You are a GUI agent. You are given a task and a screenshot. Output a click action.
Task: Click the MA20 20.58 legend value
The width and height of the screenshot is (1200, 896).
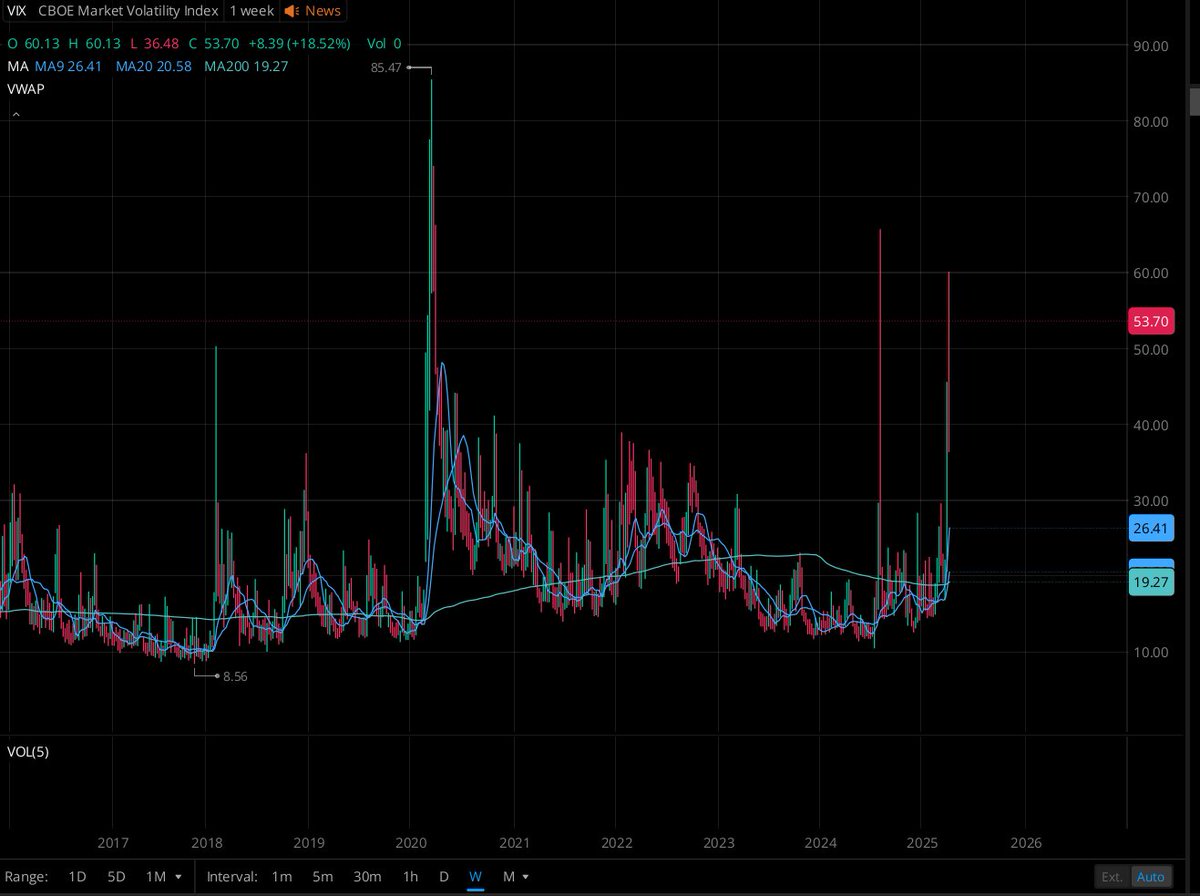click(x=153, y=66)
